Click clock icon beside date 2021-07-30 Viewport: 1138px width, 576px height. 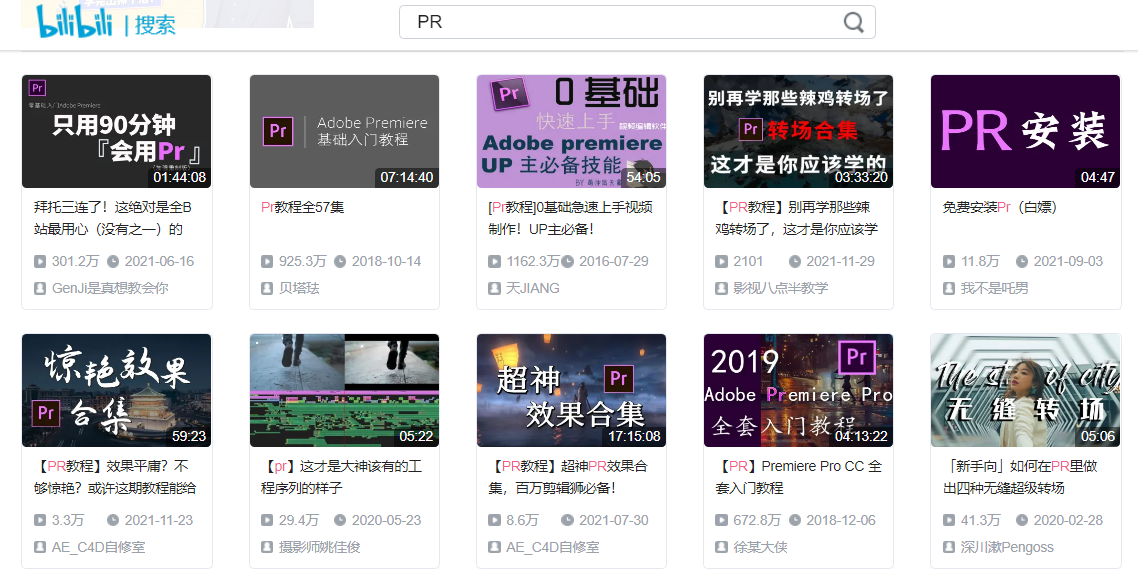(x=567, y=520)
